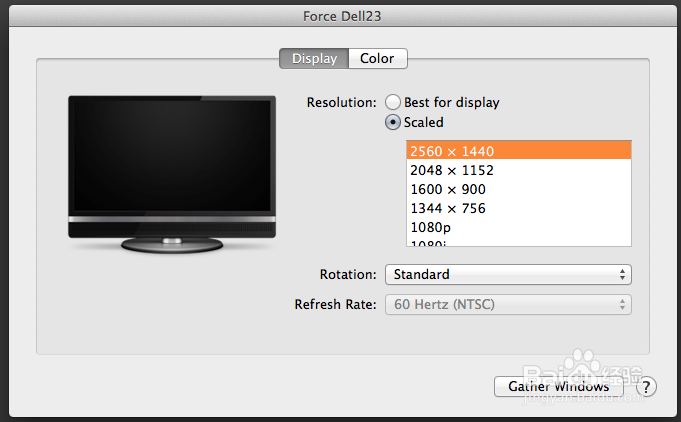Select the Best for display radio button

click(393, 102)
